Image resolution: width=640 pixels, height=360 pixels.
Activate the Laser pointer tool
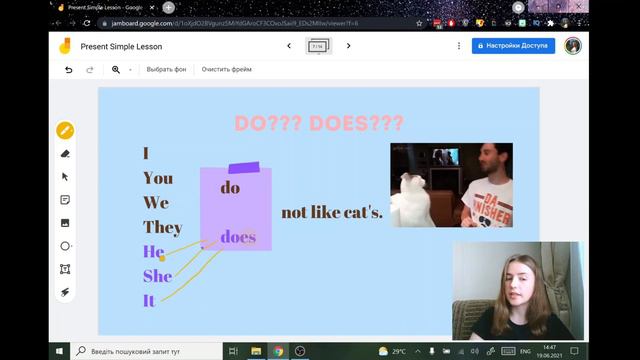tap(65, 292)
